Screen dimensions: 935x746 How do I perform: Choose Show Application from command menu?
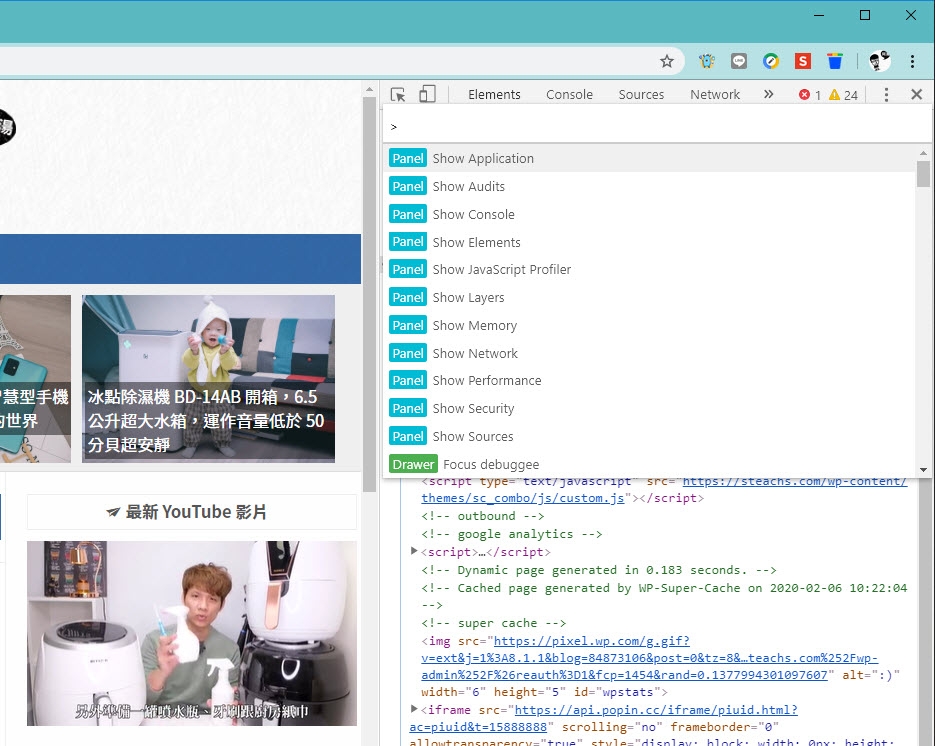pos(483,159)
